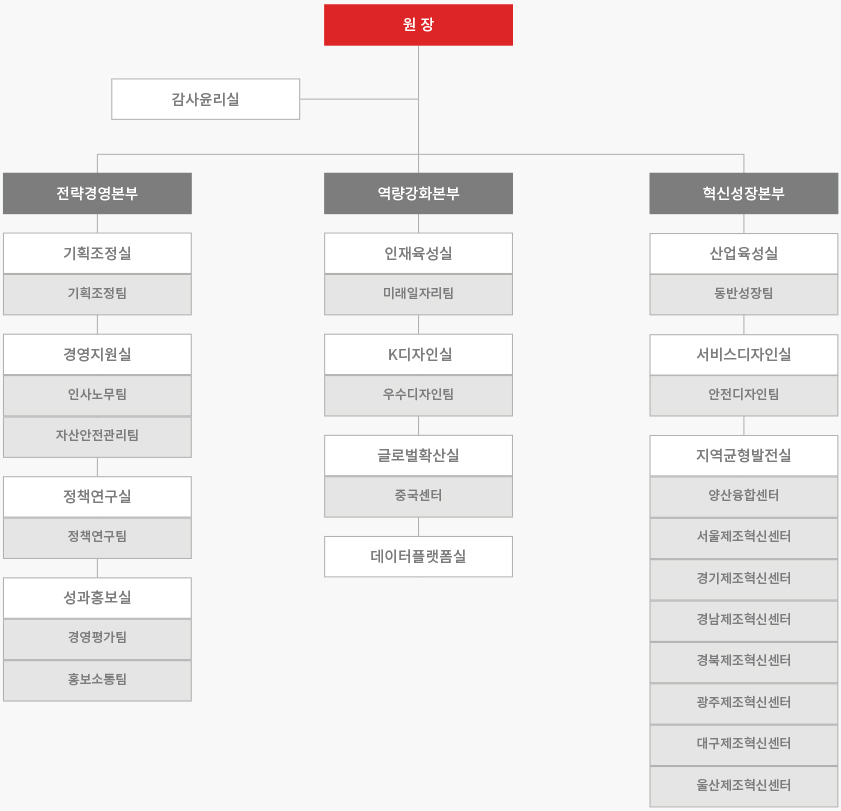841x811 pixels.
Task: Click the 홍보소통팀 team box
Action: 97,680
